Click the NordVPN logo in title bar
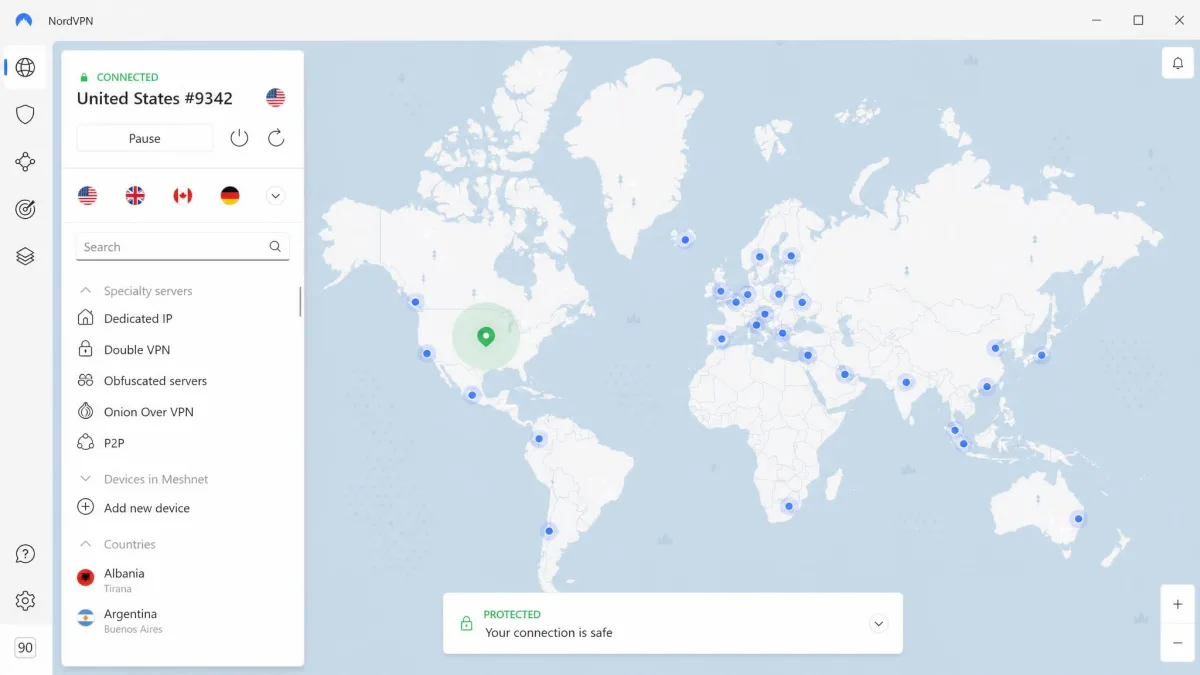 click(24, 20)
